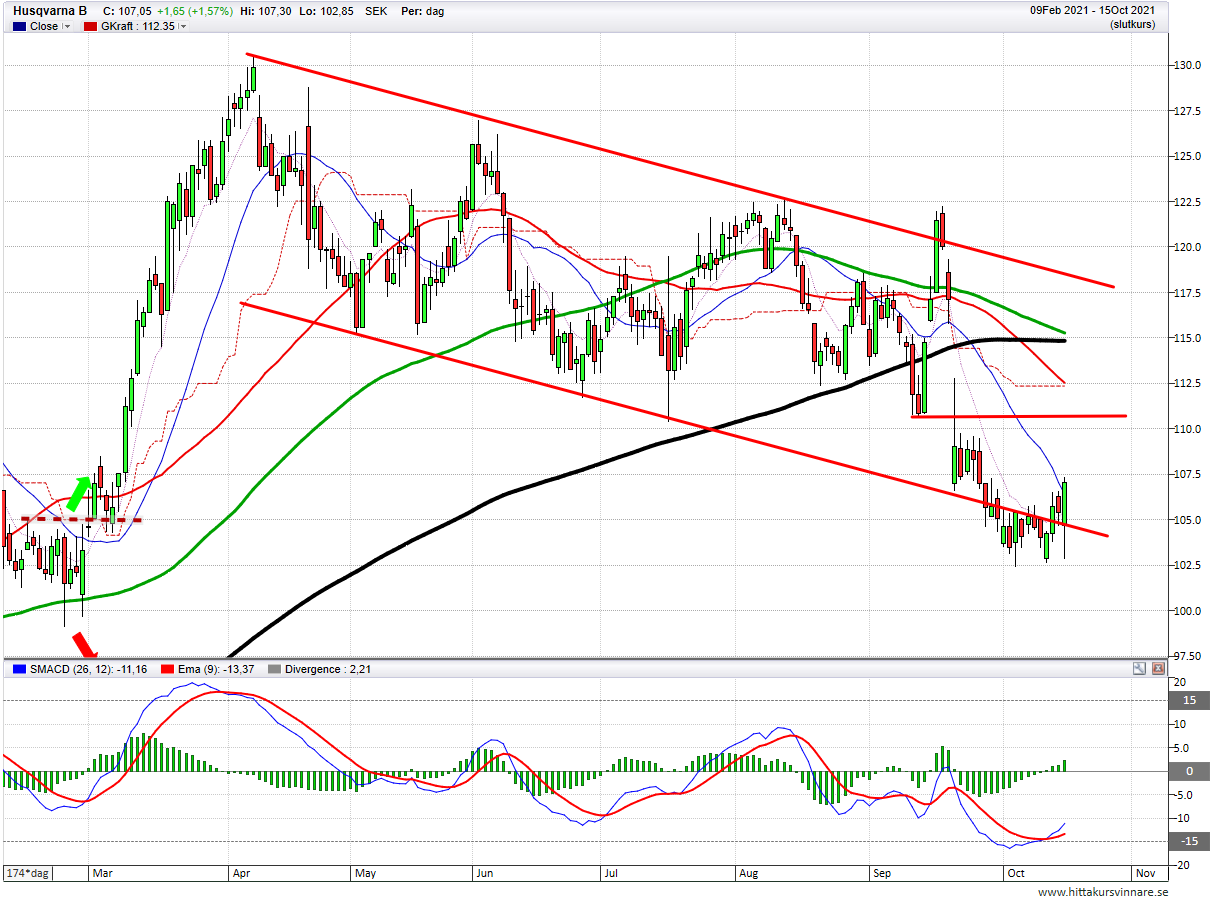
Task: Click the blue Close color swatch
Action: click(18, 27)
